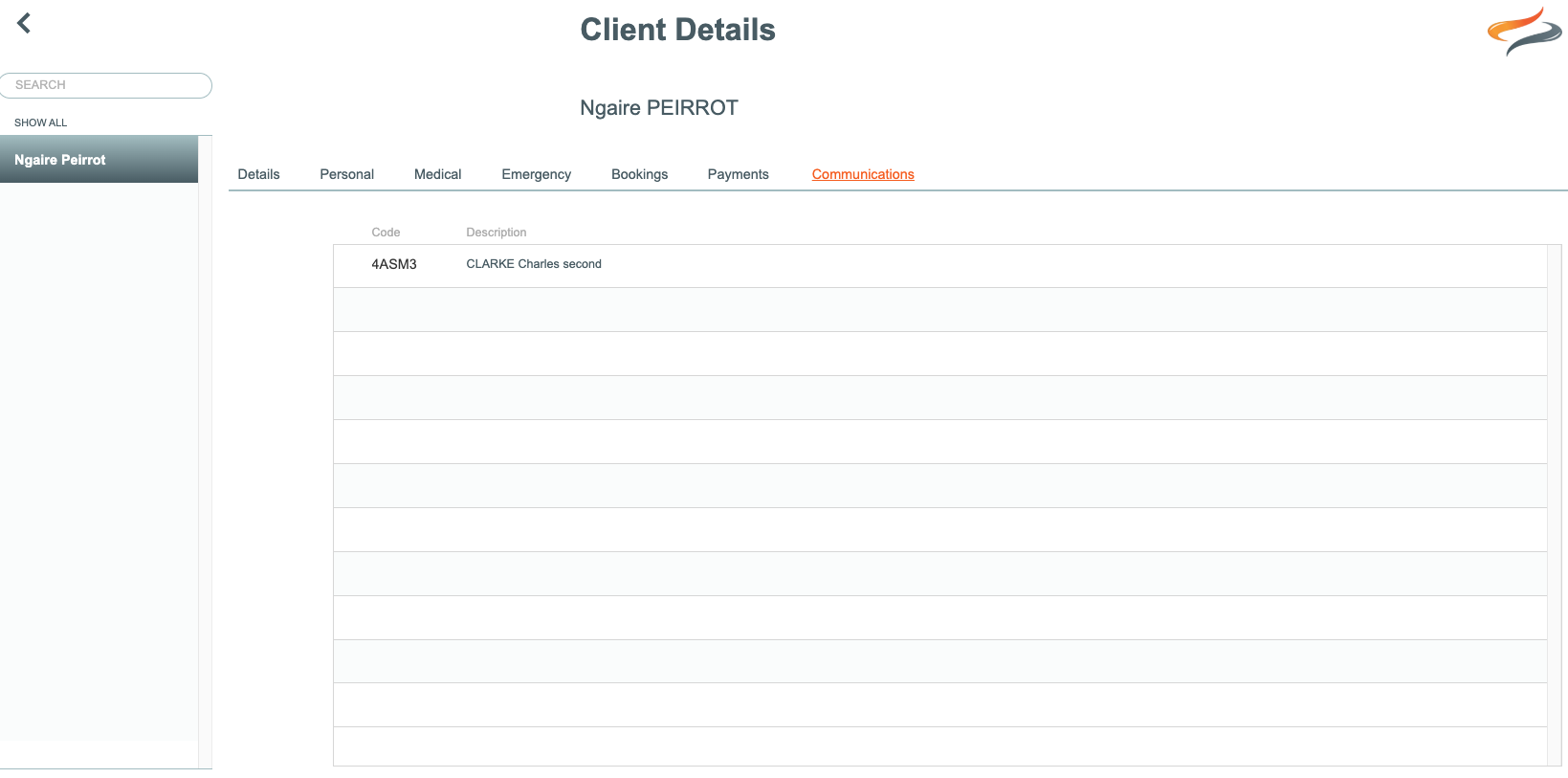This screenshot has height=778, width=1568.
Task: Focus the SEARCH input field
Action: click(106, 85)
